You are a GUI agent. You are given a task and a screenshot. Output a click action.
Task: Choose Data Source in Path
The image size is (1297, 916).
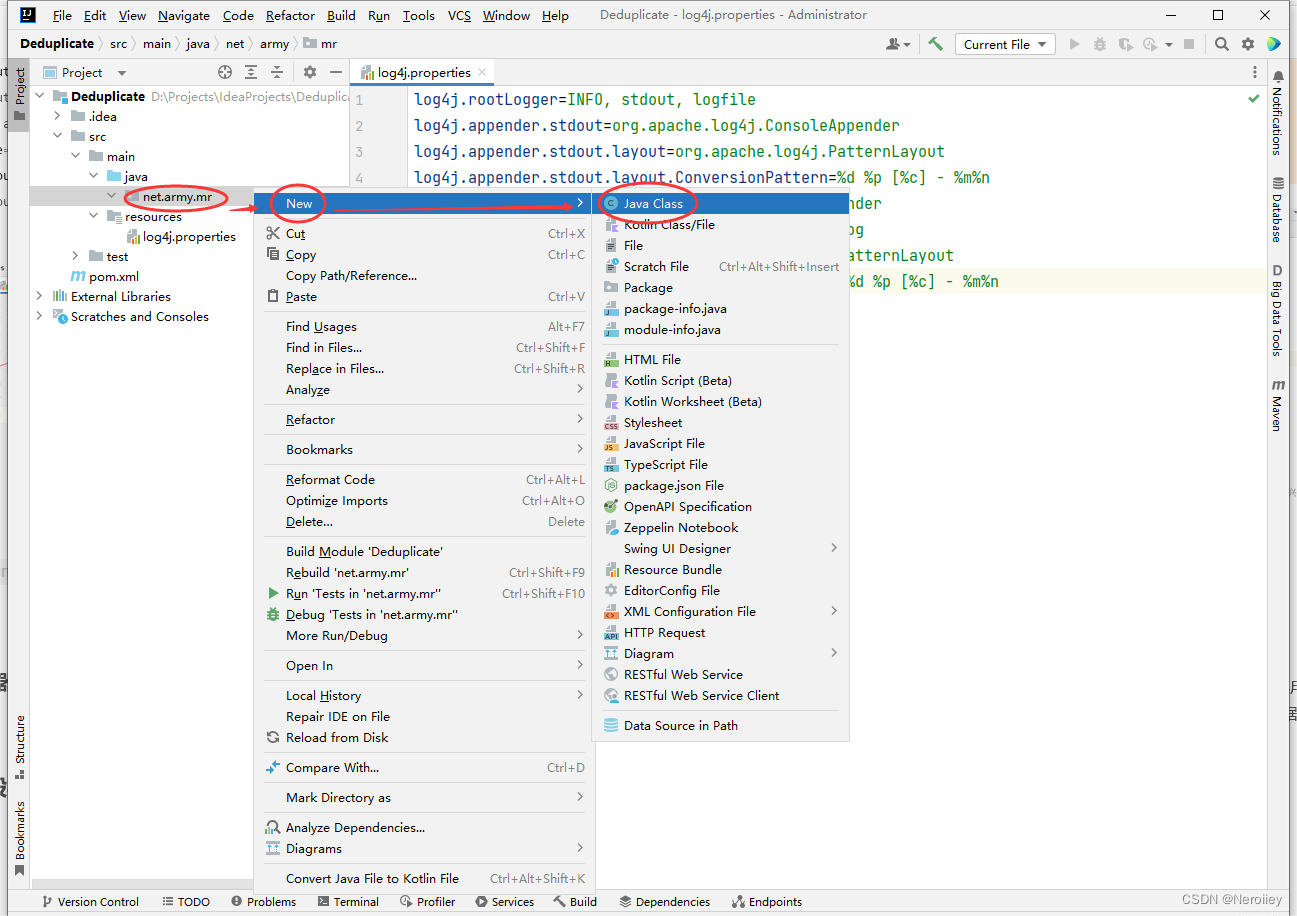720,725
